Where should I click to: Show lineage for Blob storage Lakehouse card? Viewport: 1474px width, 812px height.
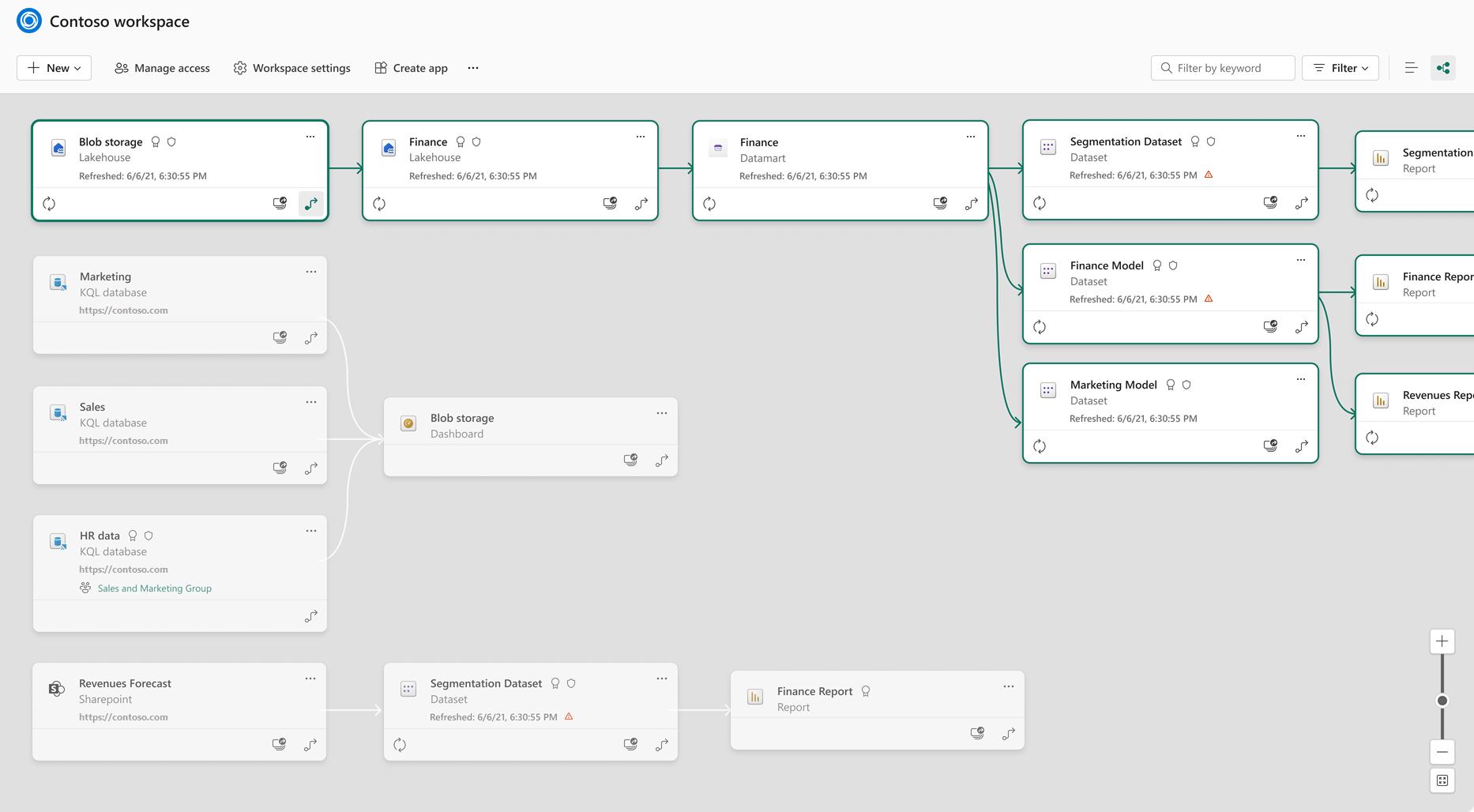pyautogui.click(x=311, y=204)
